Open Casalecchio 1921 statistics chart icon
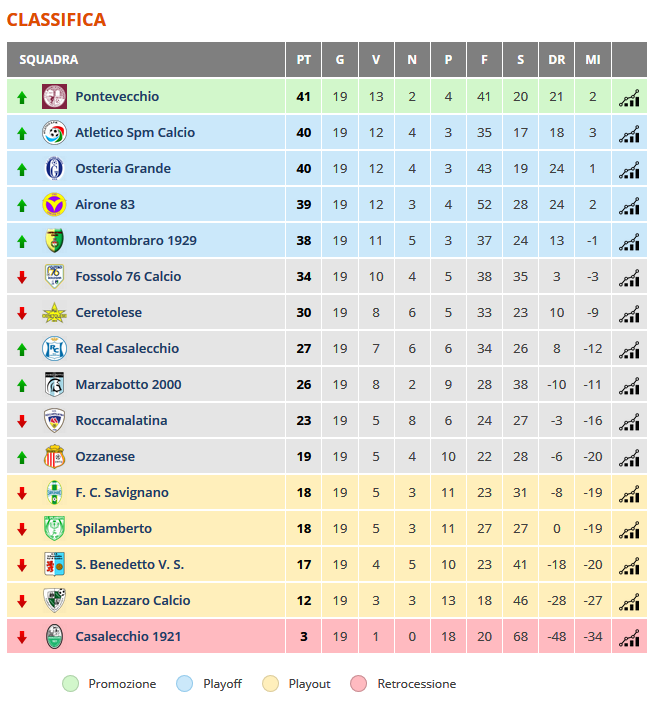Image resolution: width=661 pixels, height=701 pixels. (x=629, y=638)
